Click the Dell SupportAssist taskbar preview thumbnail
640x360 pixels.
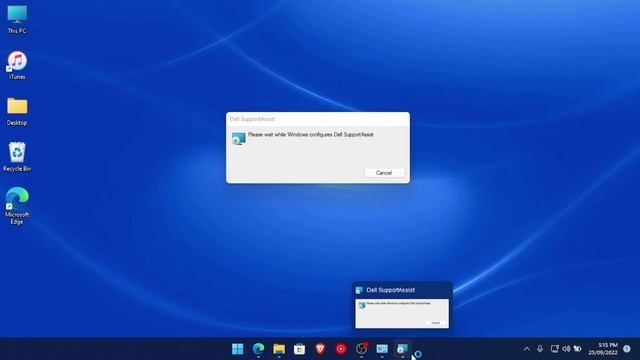pyautogui.click(x=402, y=313)
